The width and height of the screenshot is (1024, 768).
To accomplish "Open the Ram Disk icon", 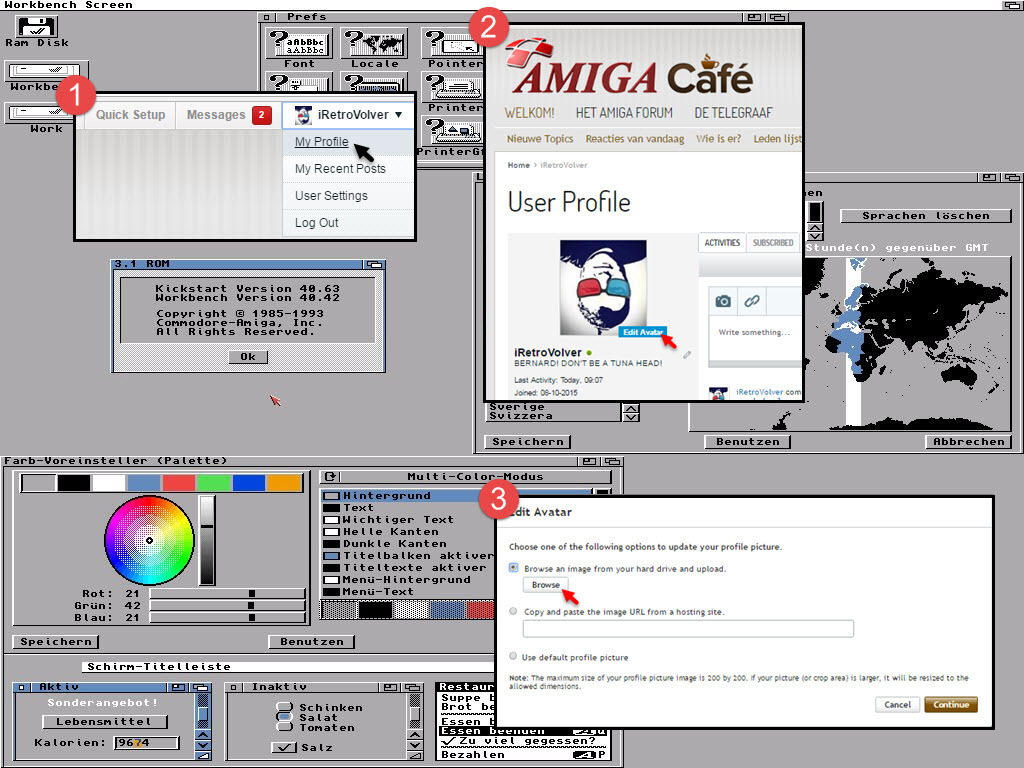I will coord(37,31).
